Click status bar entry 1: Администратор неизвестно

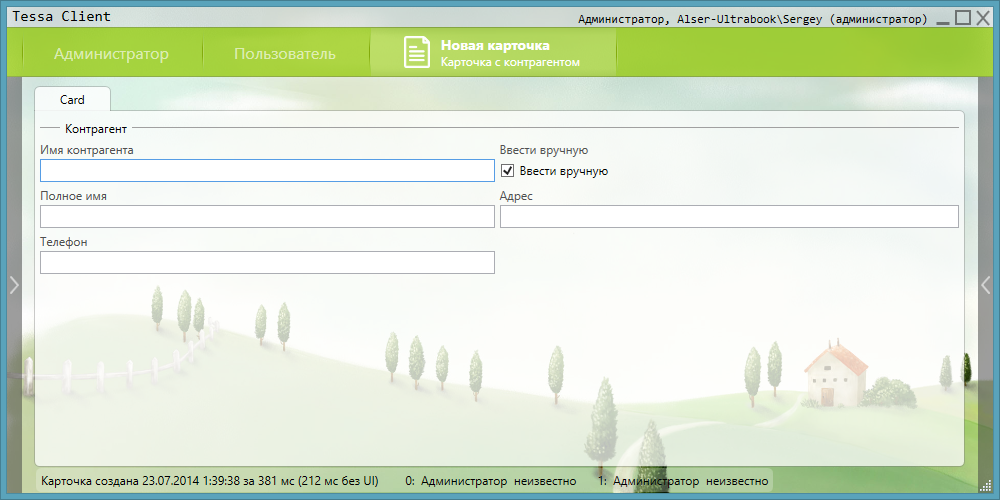(682, 481)
